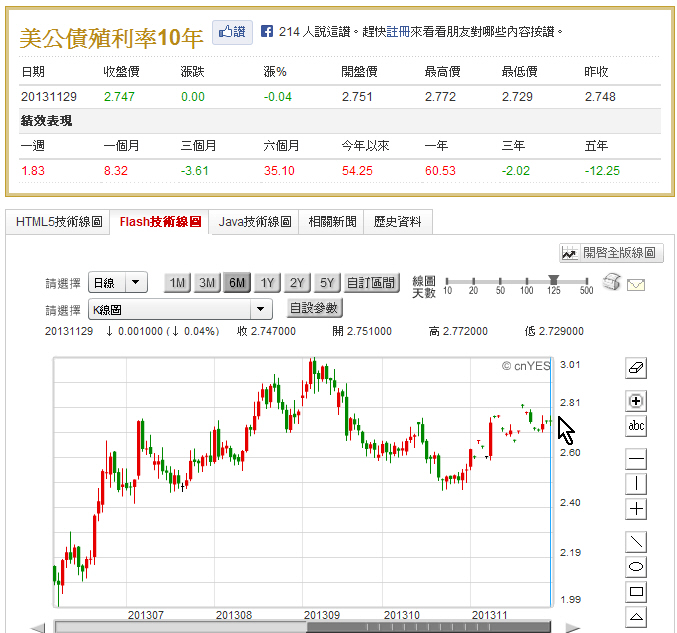Click the Facebook Like 讚 button

click(x=232, y=32)
